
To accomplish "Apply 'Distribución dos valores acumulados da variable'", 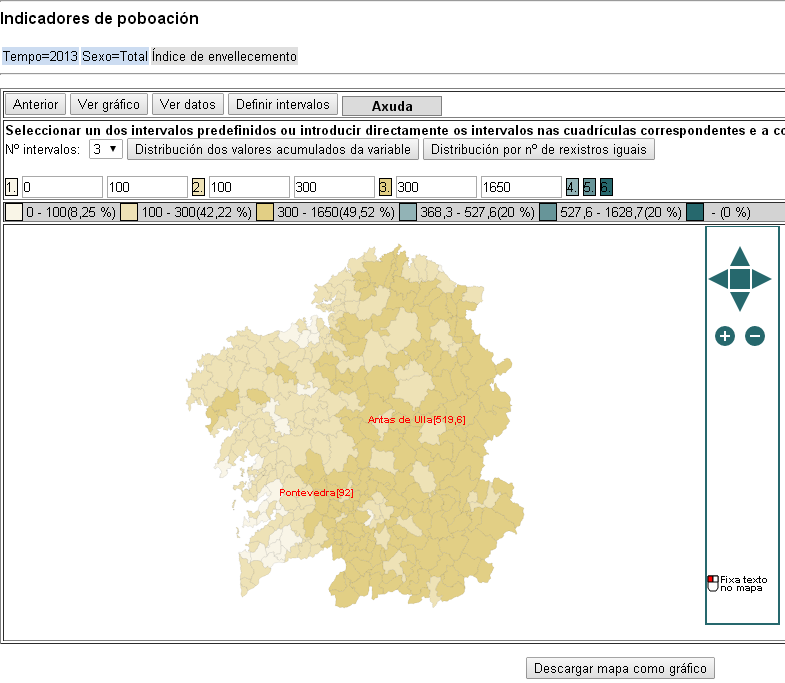I will (x=273, y=149).
